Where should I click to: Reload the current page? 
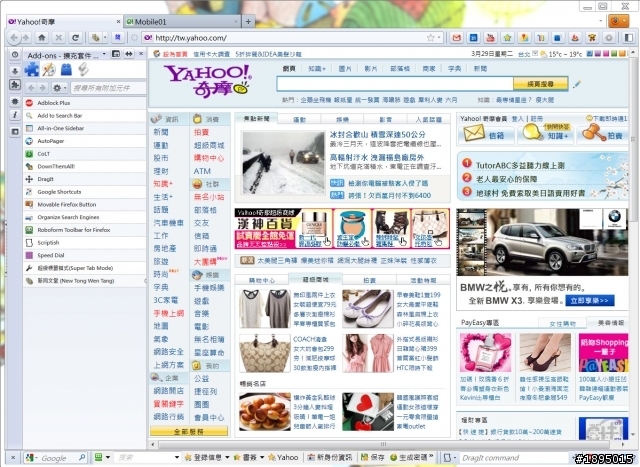[76, 38]
